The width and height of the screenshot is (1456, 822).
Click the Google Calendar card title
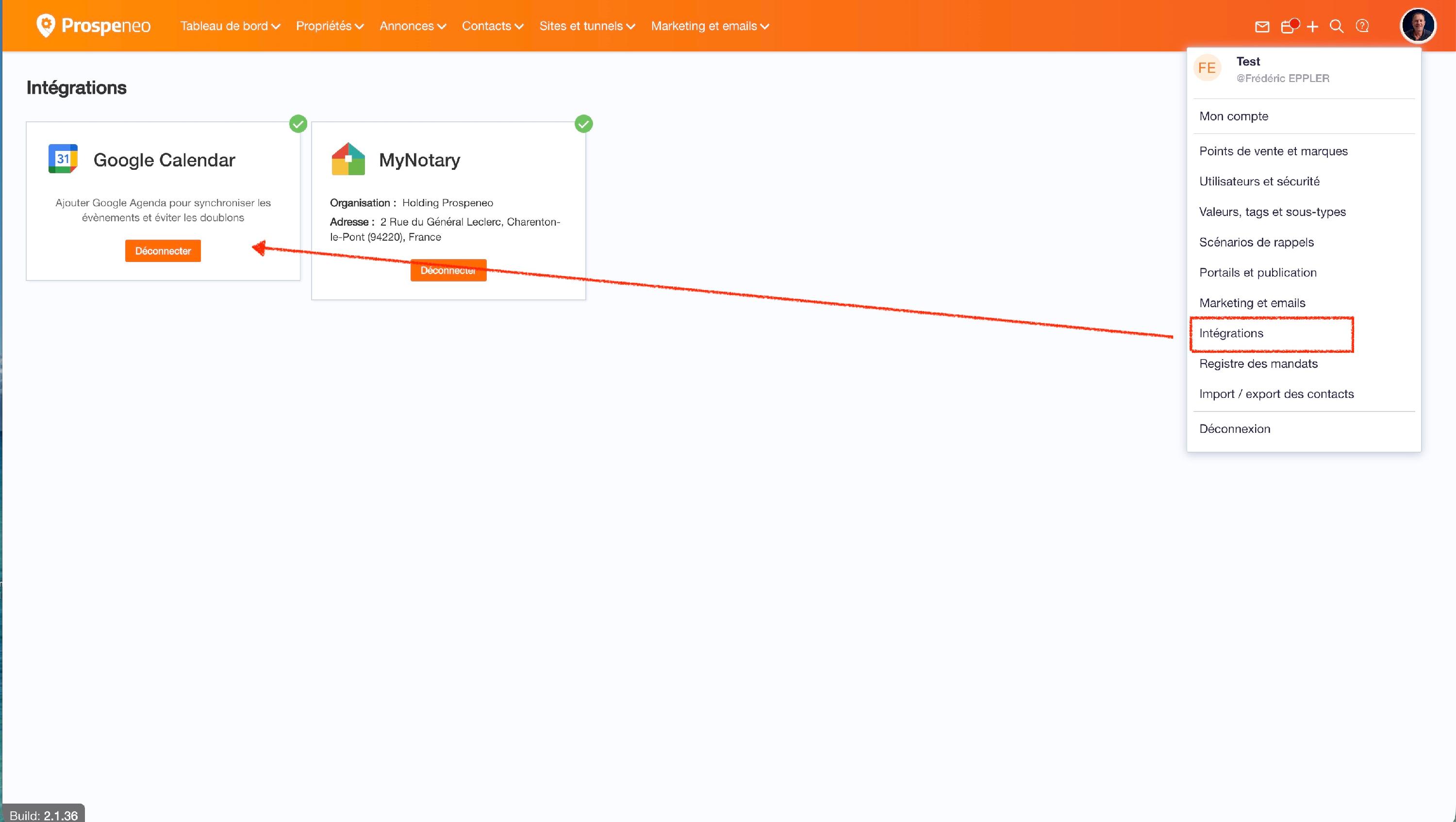pyautogui.click(x=165, y=160)
